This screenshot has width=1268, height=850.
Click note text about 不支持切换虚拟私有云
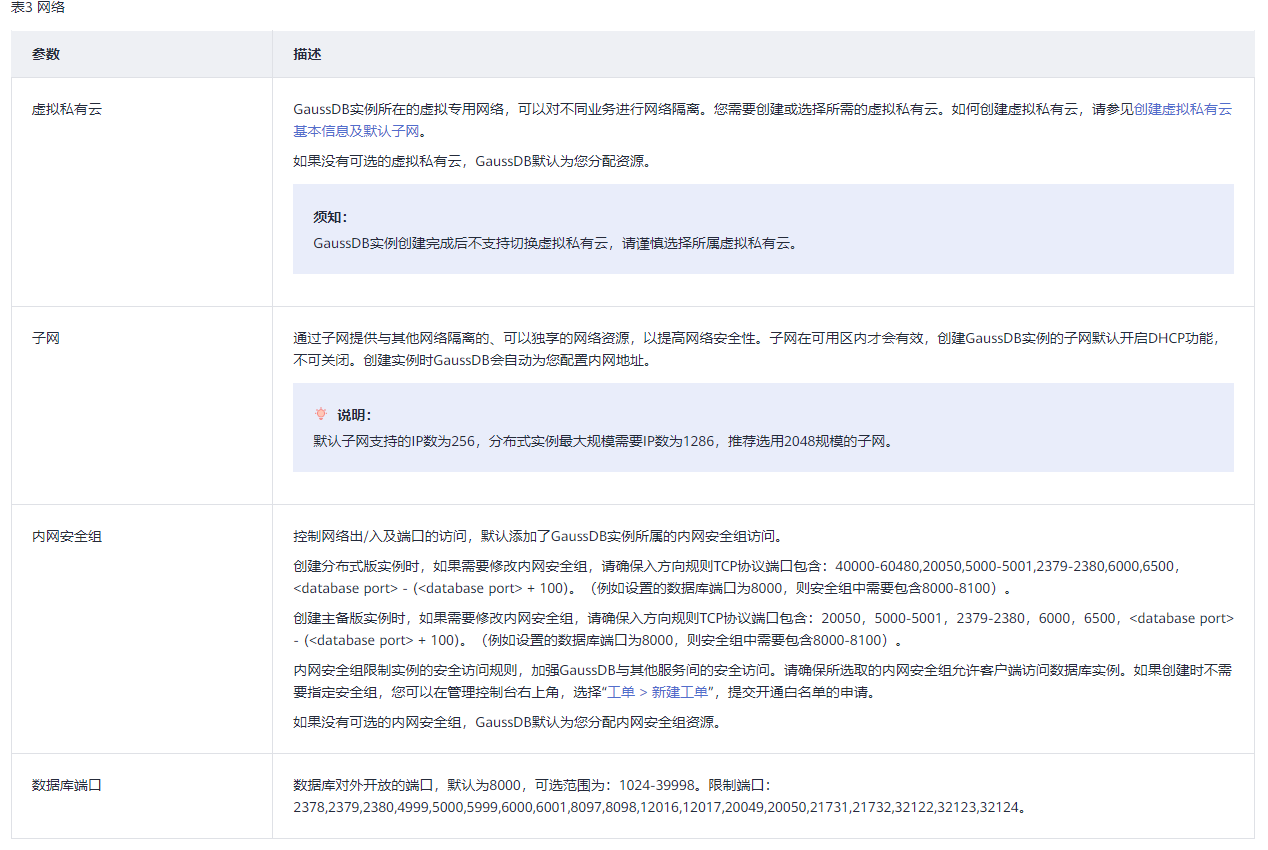coord(555,243)
